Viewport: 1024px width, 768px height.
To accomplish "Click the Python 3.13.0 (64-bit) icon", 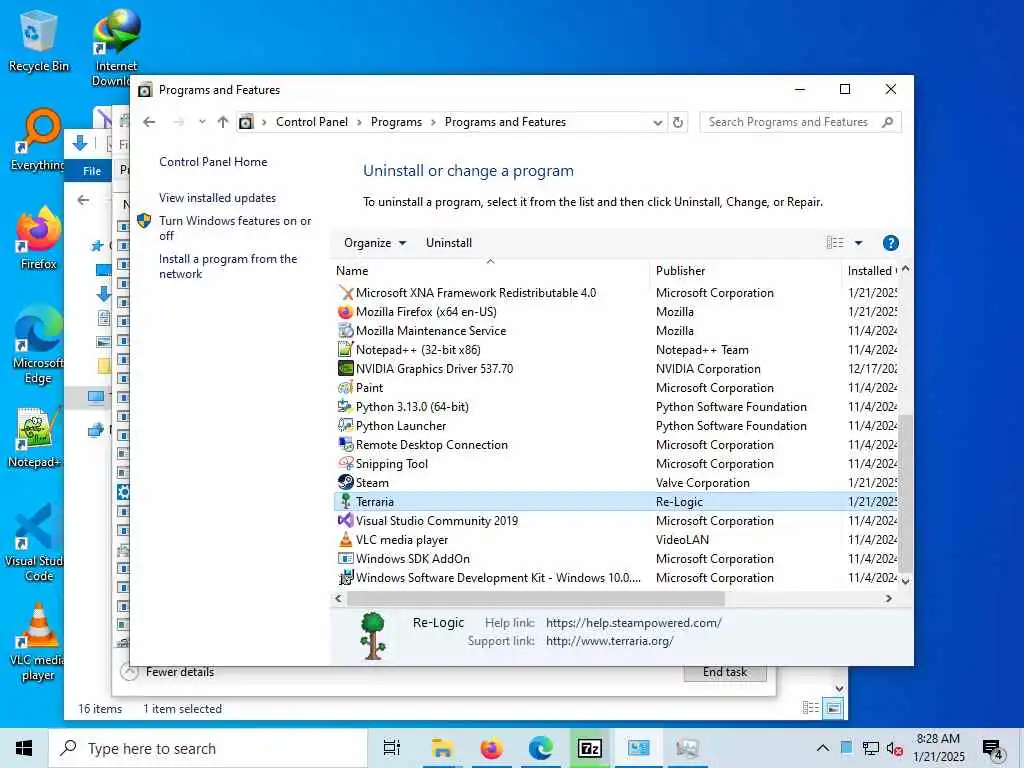I will tap(345, 407).
